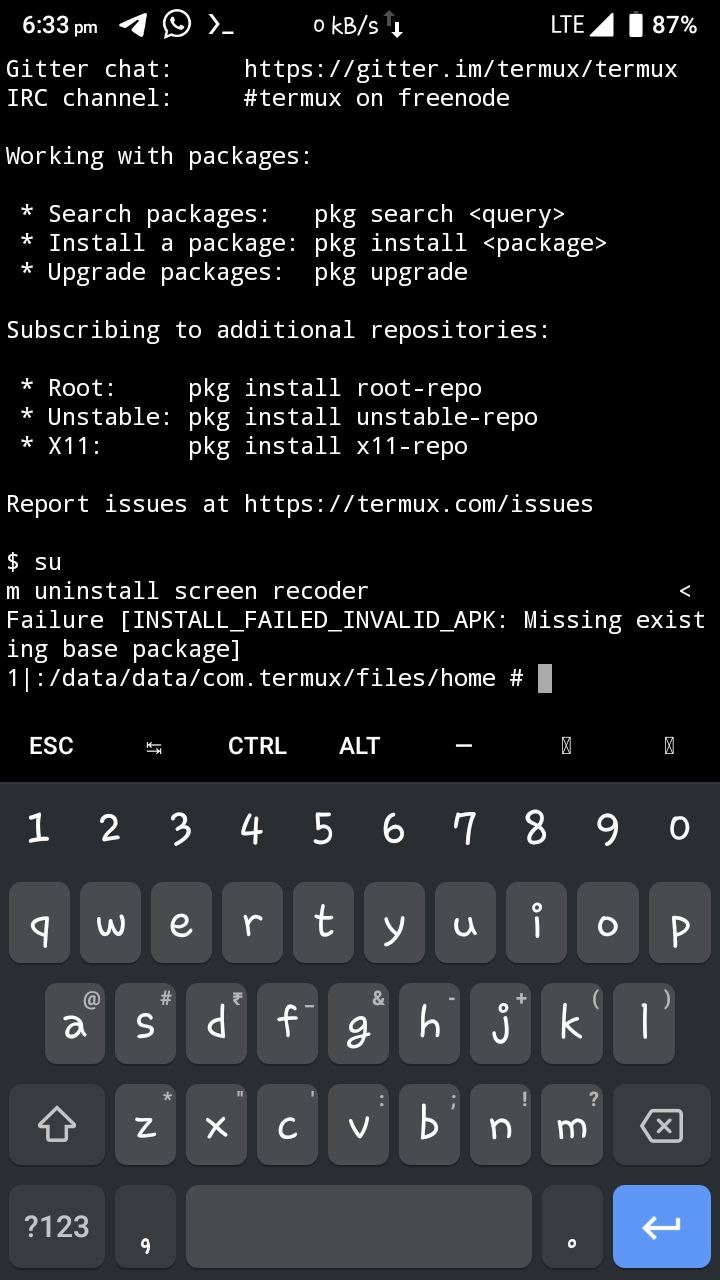Tap the space bar

click(359, 1227)
